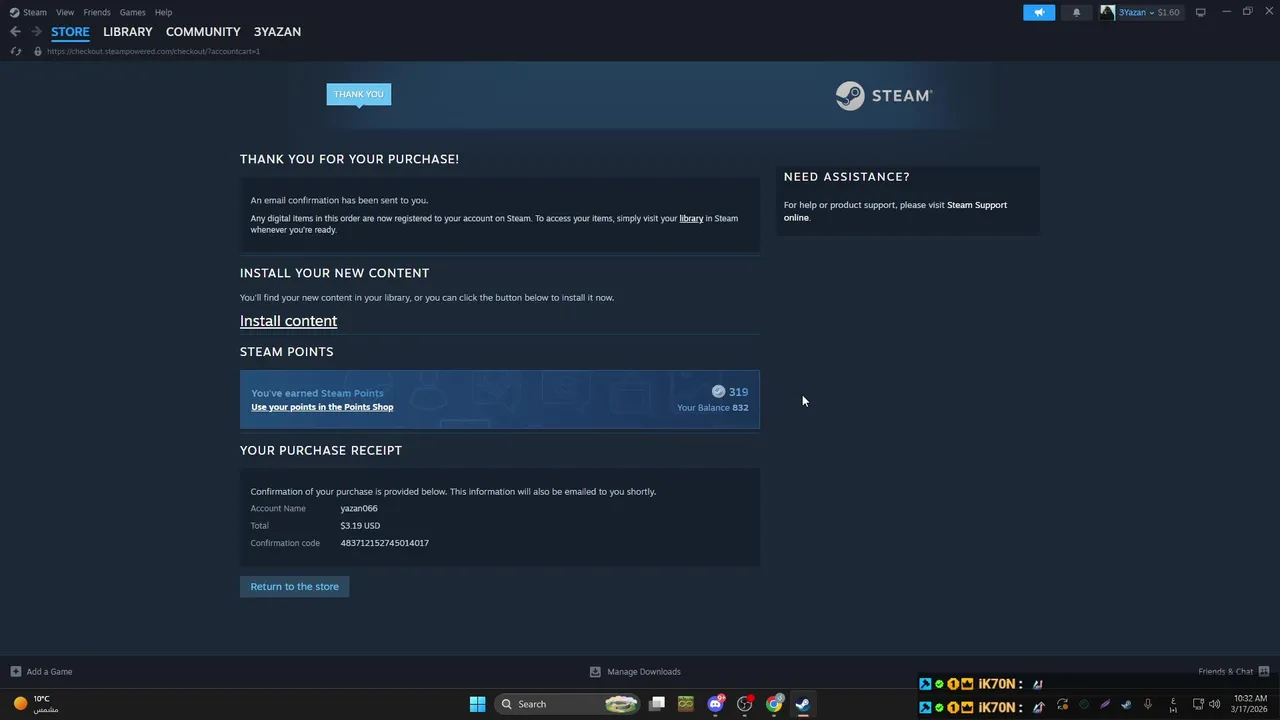1280x720 pixels.
Task: Open the View menu
Action: 65,12
